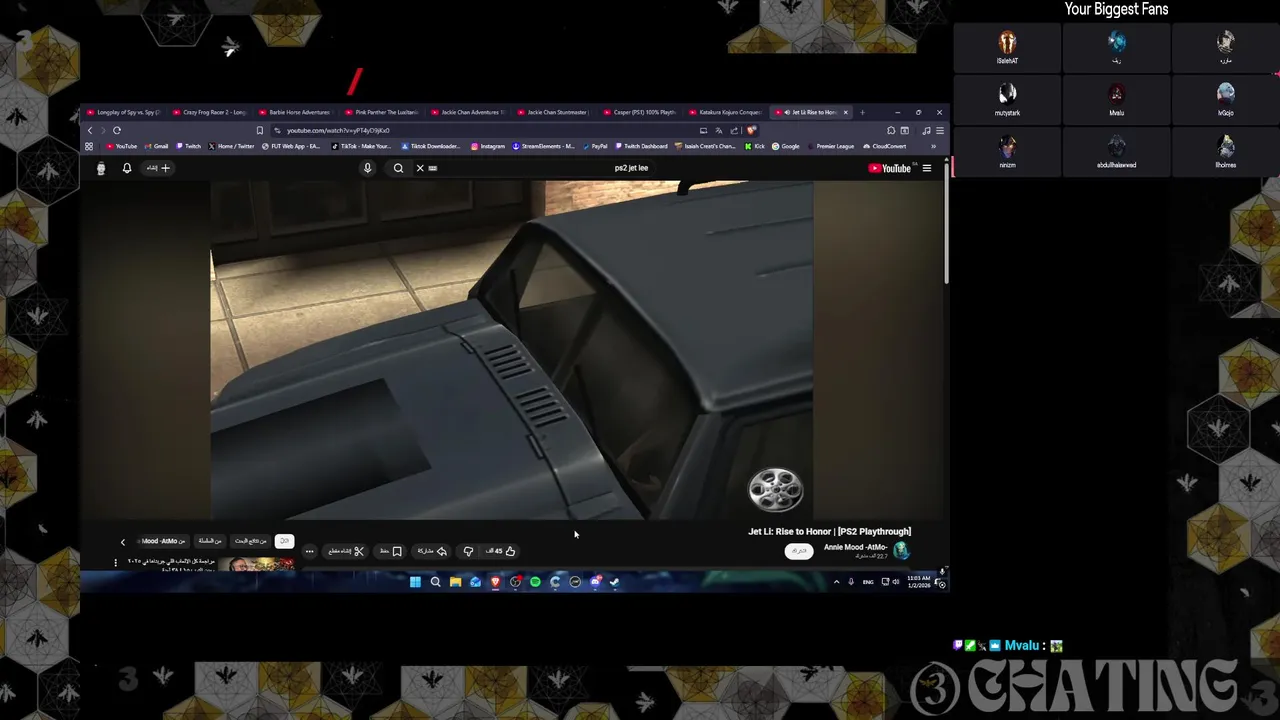This screenshot has width=1280, height=720.
Task: Click the clip scissors button
Action: (346, 551)
